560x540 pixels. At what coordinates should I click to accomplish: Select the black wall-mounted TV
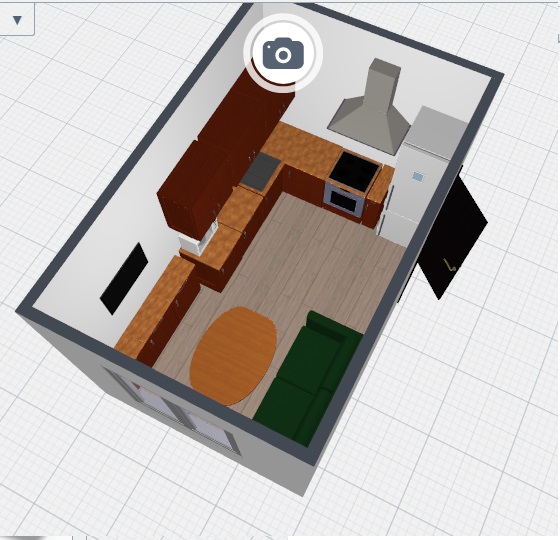point(124,279)
